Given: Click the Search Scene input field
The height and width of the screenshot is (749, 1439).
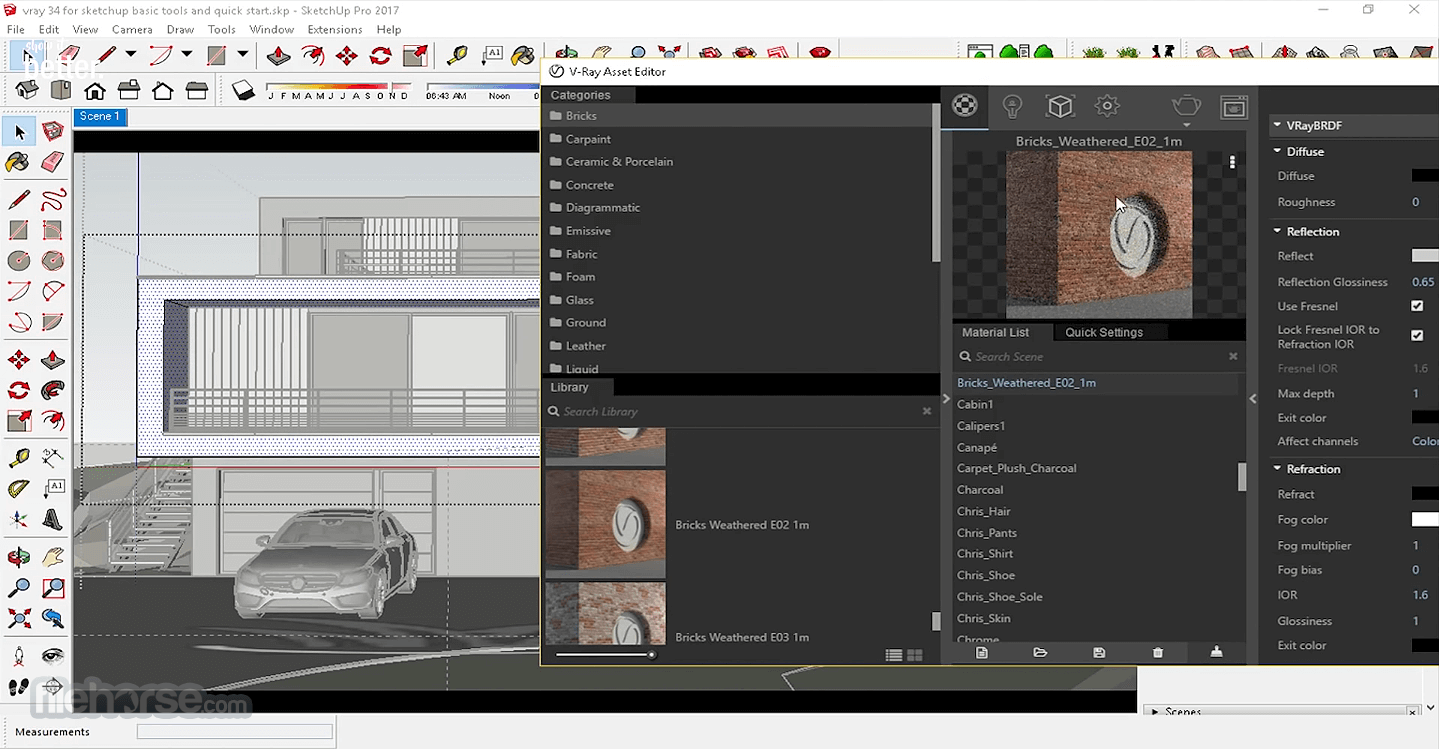Looking at the screenshot, I should 1098,356.
